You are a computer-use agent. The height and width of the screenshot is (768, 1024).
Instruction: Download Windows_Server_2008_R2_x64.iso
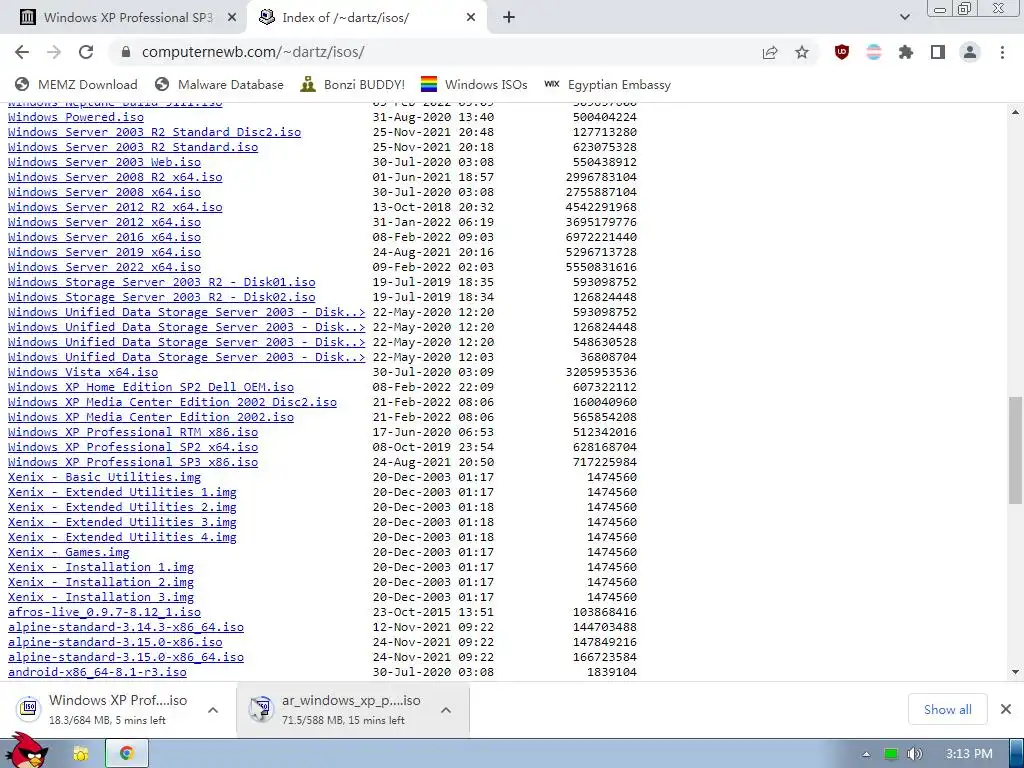click(x=115, y=177)
